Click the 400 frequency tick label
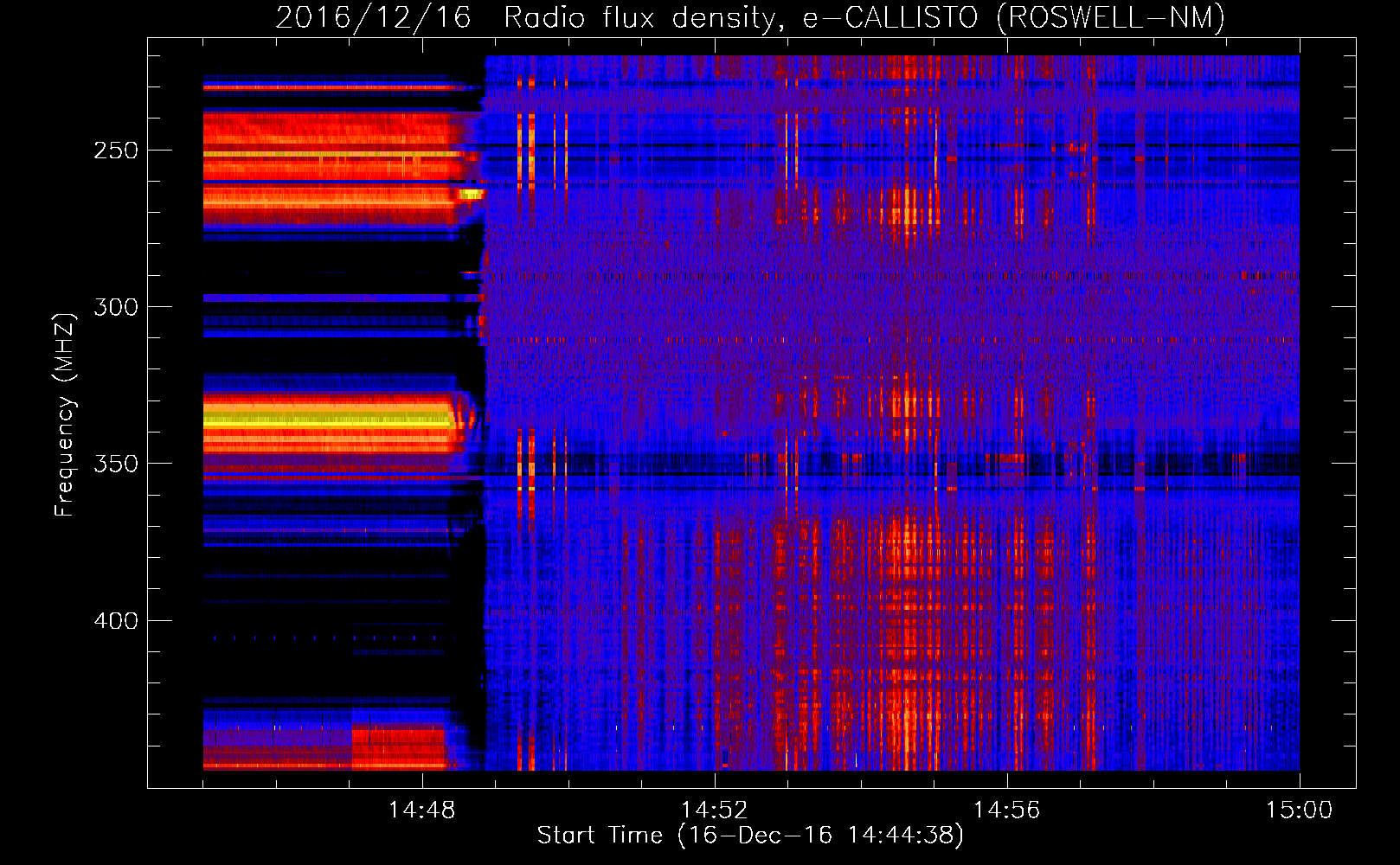1400x865 pixels. (116, 621)
